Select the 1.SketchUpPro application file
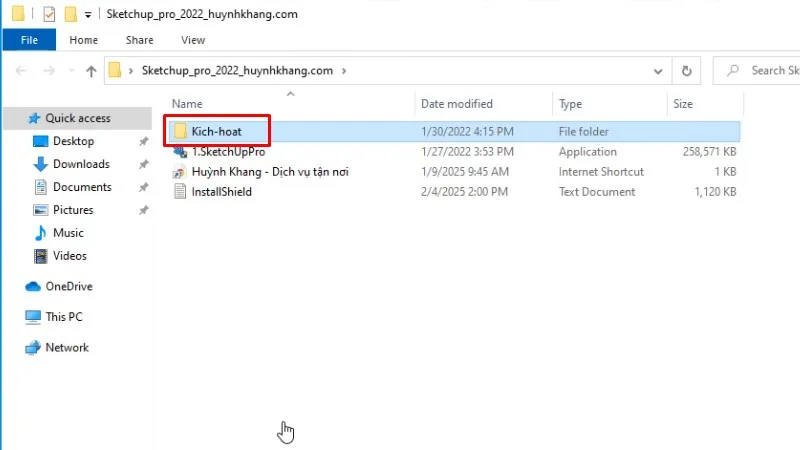This screenshot has width=800, height=450. (x=227, y=152)
